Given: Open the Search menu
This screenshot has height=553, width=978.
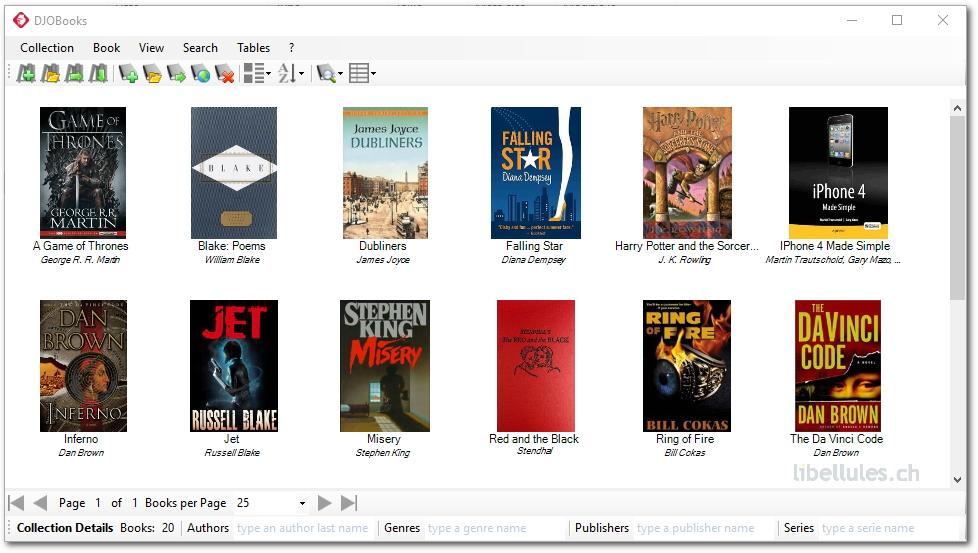Looking at the screenshot, I should pyautogui.click(x=200, y=48).
